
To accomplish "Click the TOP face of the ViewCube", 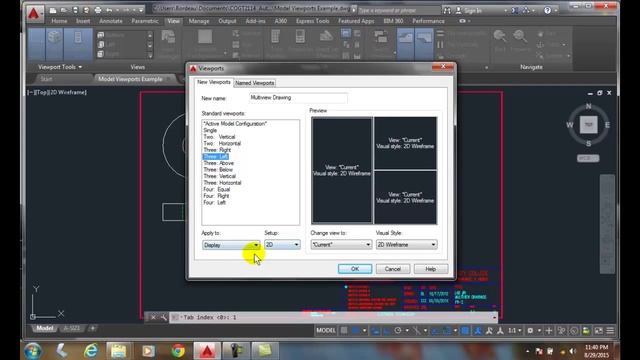I will point(589,125).
